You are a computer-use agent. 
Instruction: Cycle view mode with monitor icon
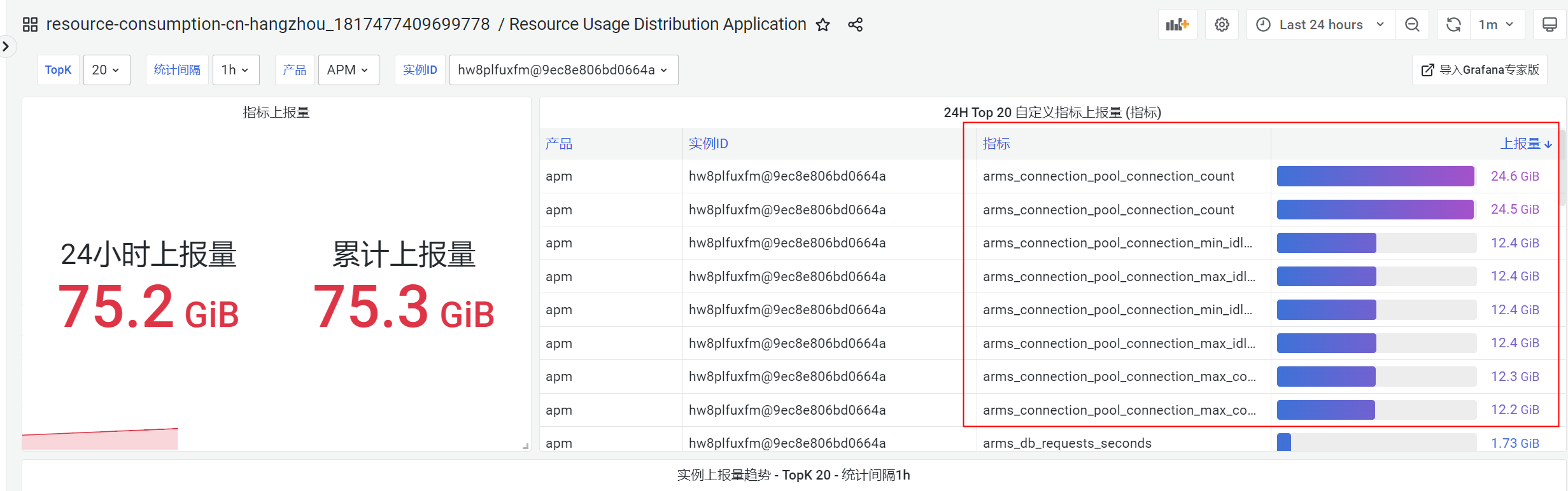coord(1550,25)
